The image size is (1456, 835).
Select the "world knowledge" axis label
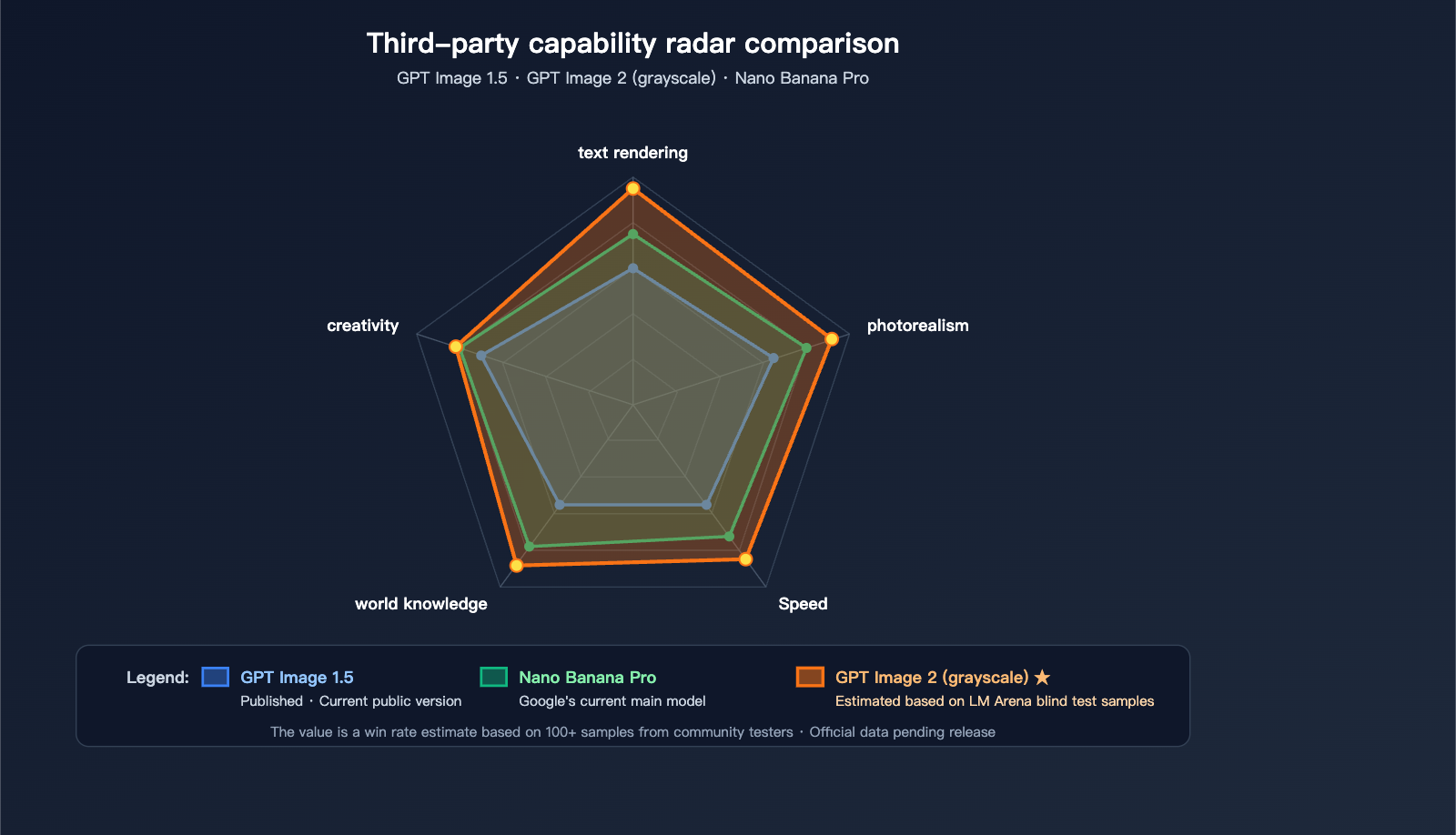pos(420,604)
